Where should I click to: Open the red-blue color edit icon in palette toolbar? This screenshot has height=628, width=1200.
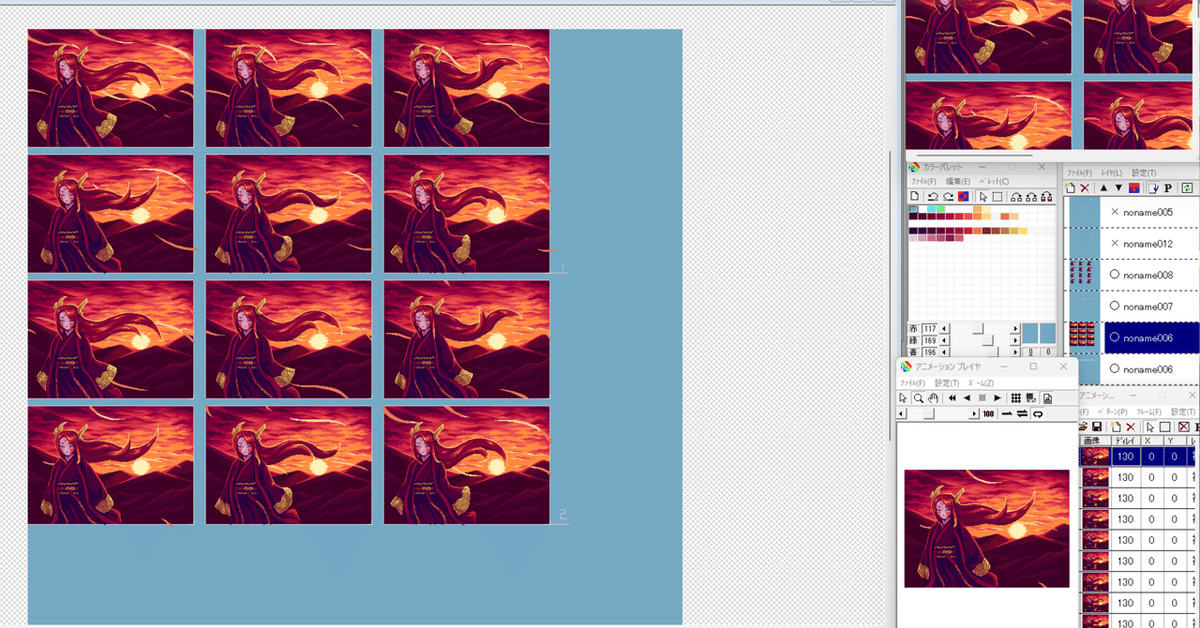coord(964,197)
